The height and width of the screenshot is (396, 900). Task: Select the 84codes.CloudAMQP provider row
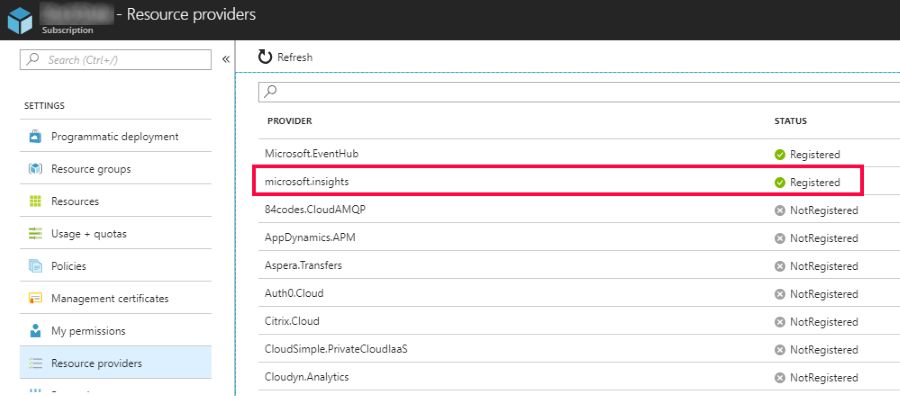point(579,210)
